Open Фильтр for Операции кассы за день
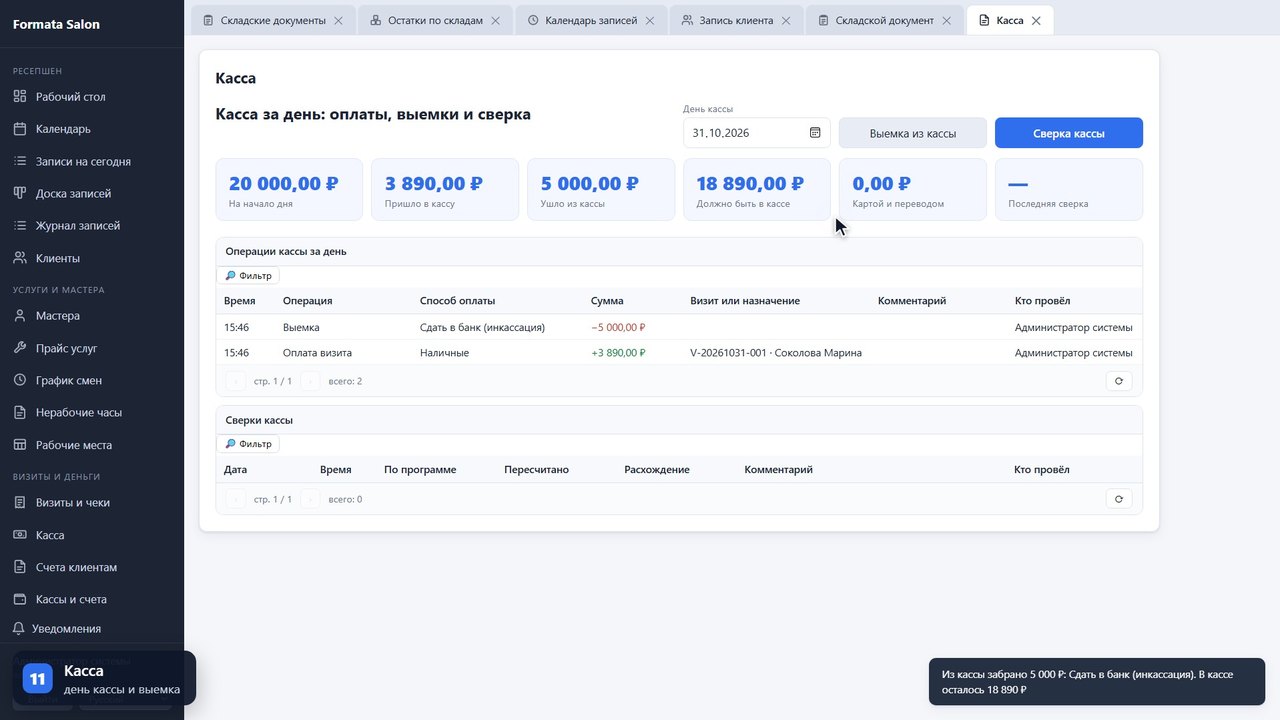 [248, 276]
